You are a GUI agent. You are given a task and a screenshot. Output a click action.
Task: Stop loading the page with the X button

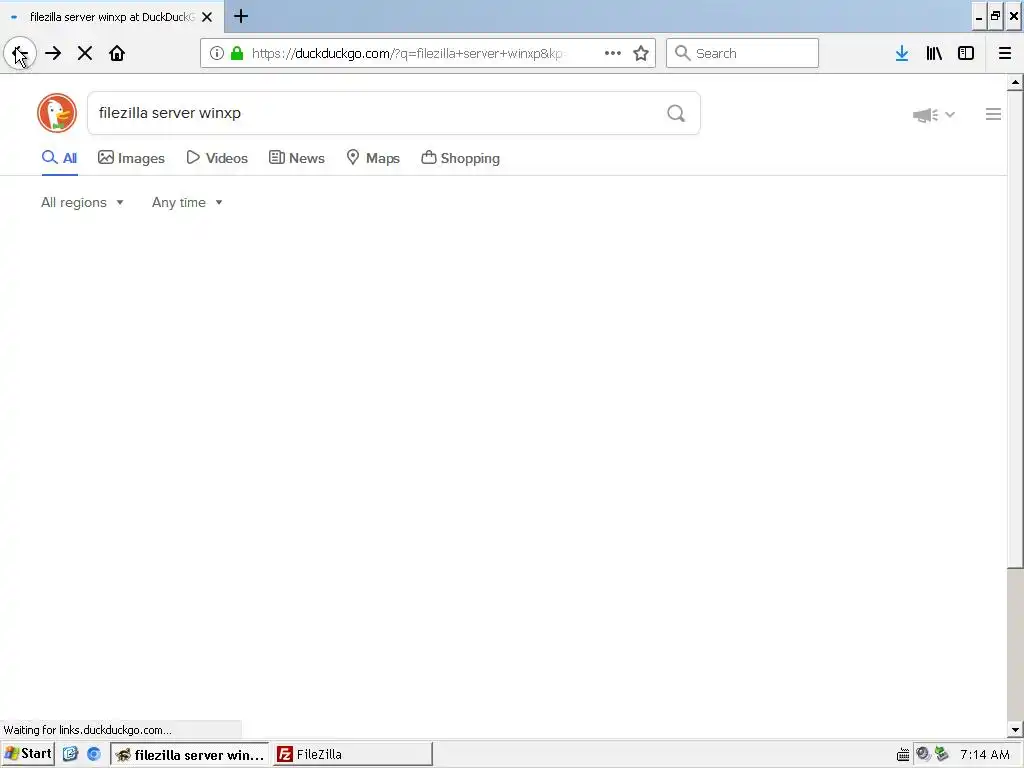click(x=85, y=54)
